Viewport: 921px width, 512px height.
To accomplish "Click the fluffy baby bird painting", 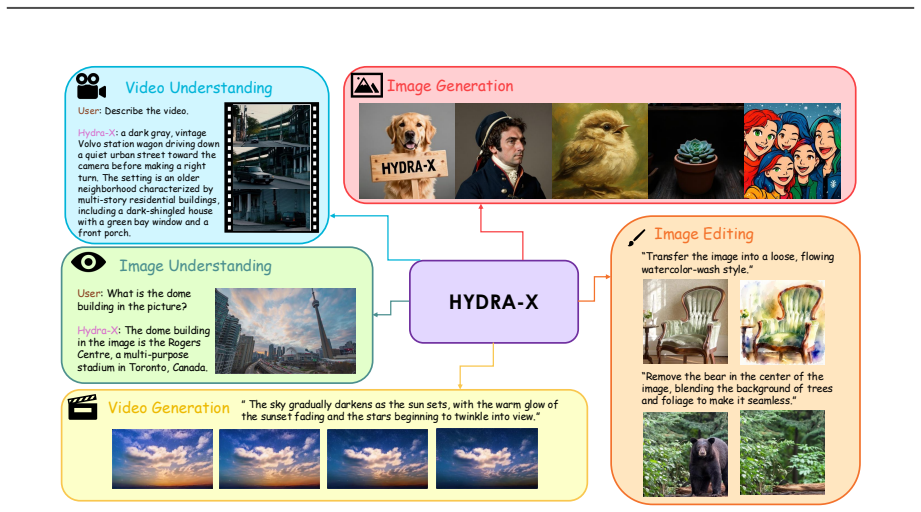I will coord(600,151).
